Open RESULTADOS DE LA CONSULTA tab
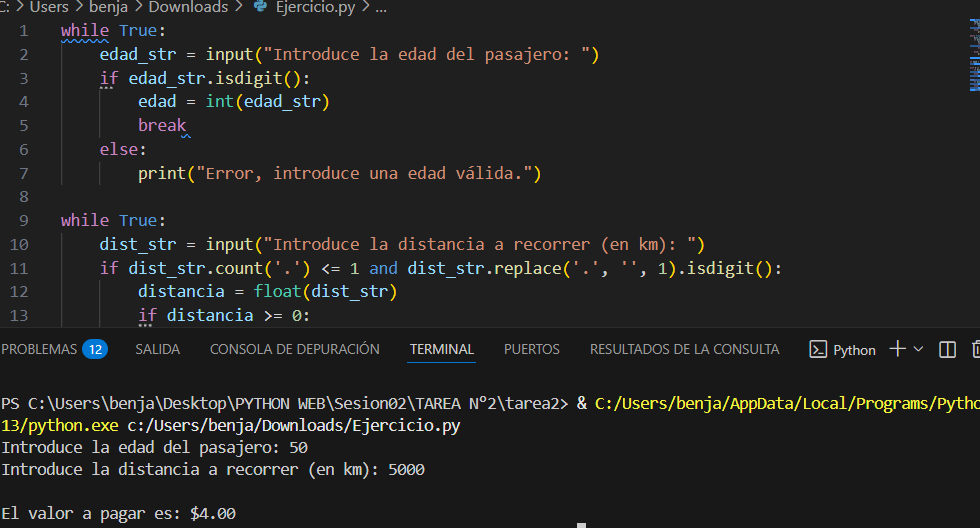 [x=684, y=349]
